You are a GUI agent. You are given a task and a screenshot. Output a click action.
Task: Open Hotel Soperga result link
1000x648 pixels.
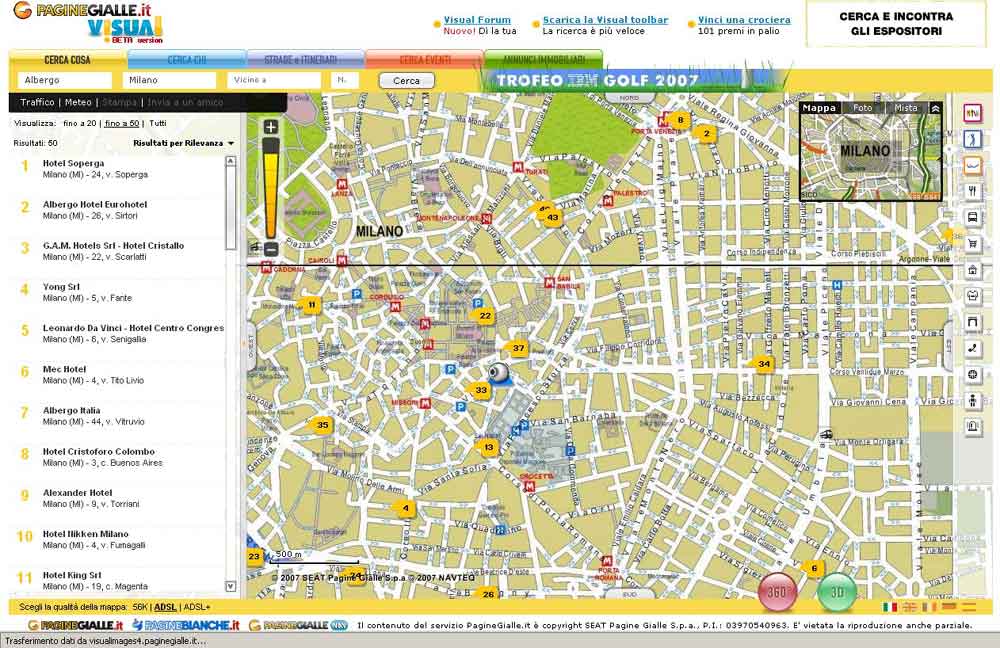click(x=73, y=163)
